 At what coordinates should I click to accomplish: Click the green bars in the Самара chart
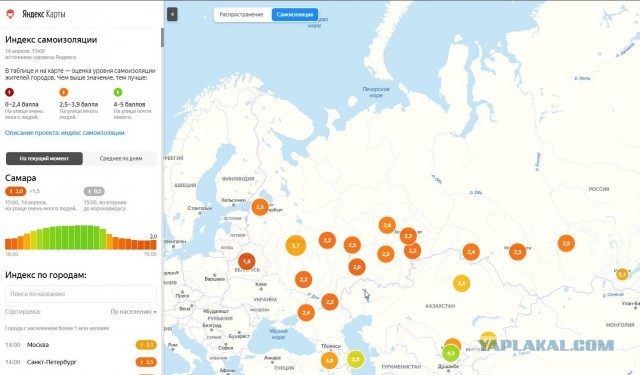click(71, 237)
